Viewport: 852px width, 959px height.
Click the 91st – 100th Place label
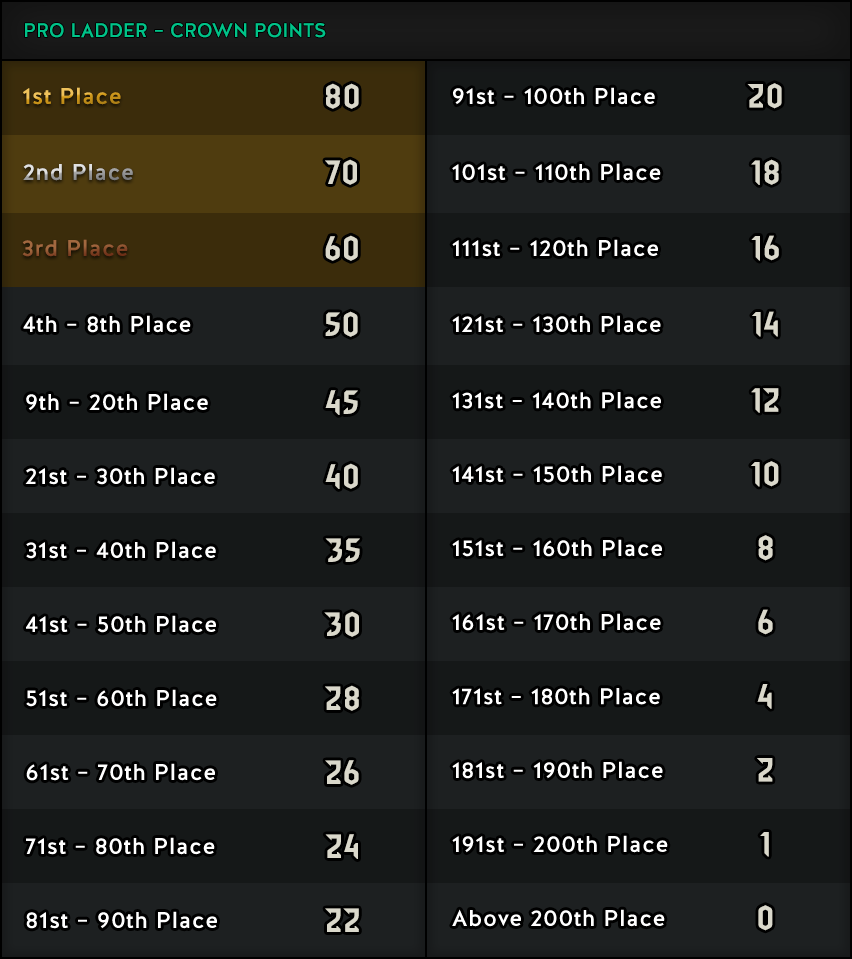click(554, 97)
